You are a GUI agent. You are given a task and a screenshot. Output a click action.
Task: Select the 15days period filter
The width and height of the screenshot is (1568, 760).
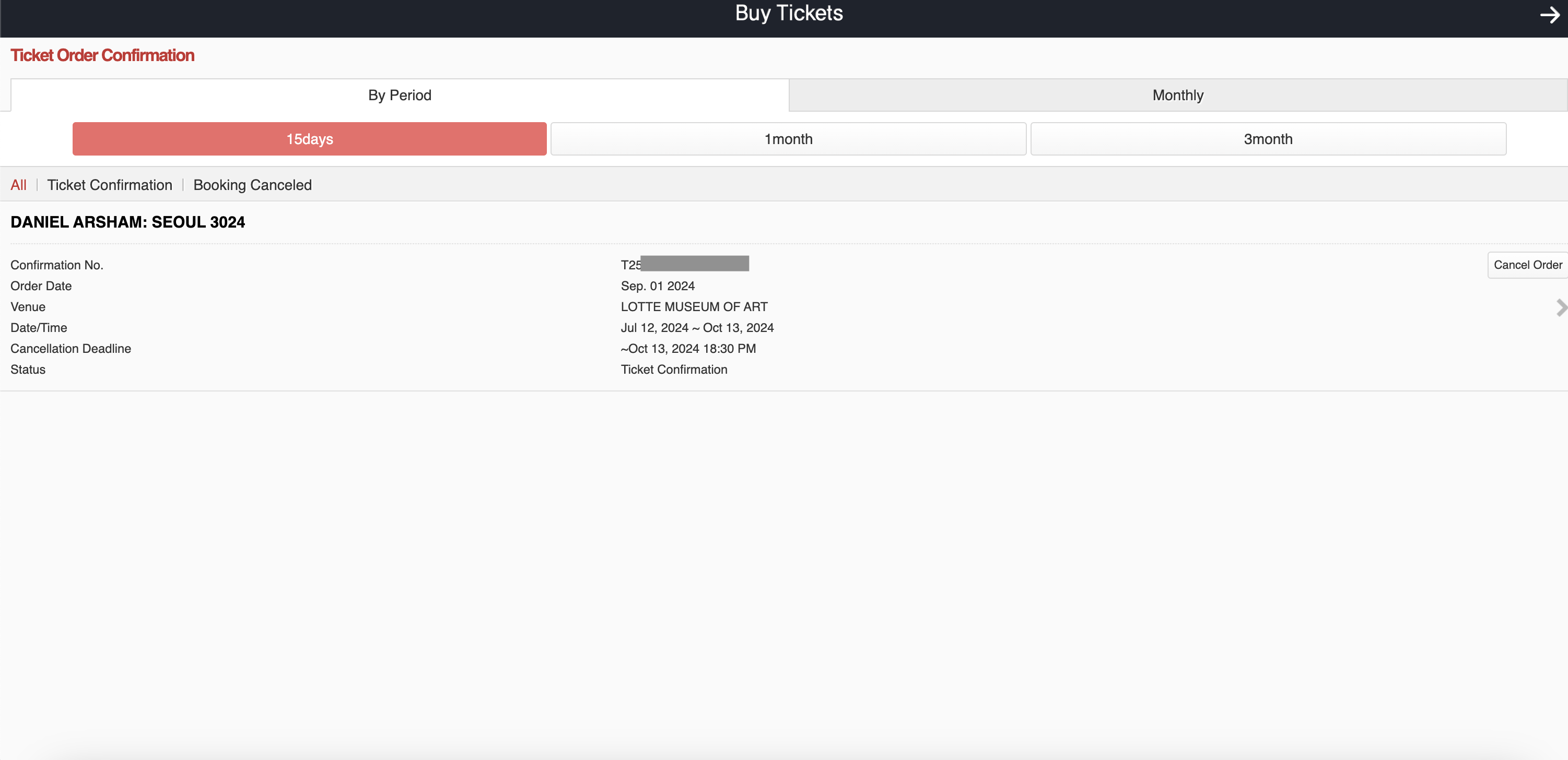[x=309, y=139]
